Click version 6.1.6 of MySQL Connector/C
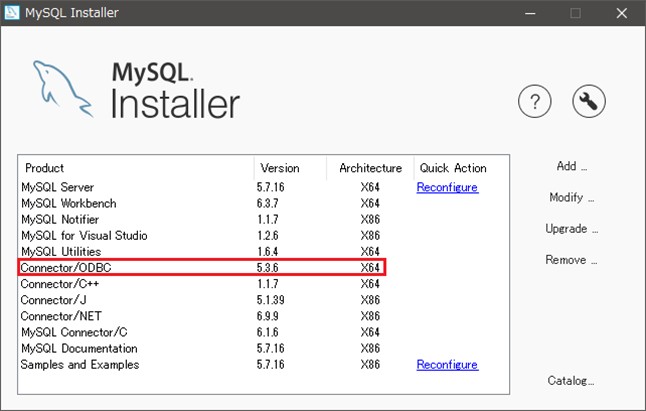This screenshot has width=646, height=411. pos(268,332)
